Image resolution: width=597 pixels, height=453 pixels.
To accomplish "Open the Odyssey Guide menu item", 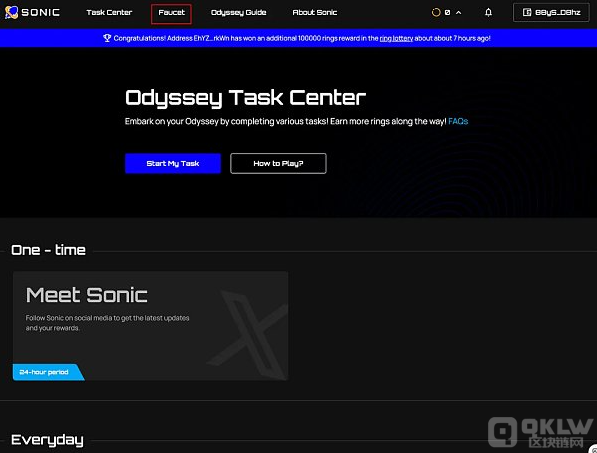I will pos(239,13).
